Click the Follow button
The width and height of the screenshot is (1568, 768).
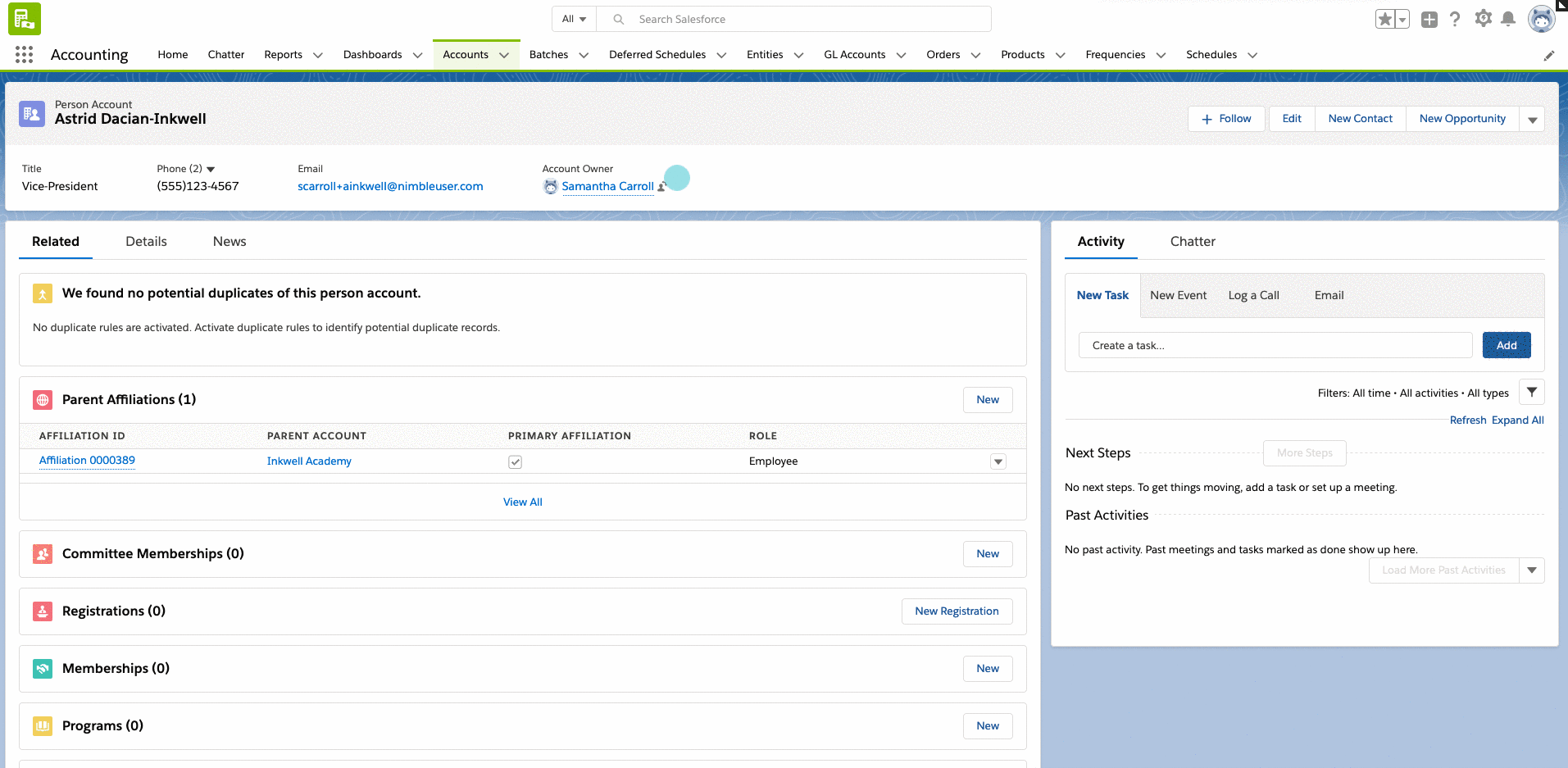(x=1226, y=119)
